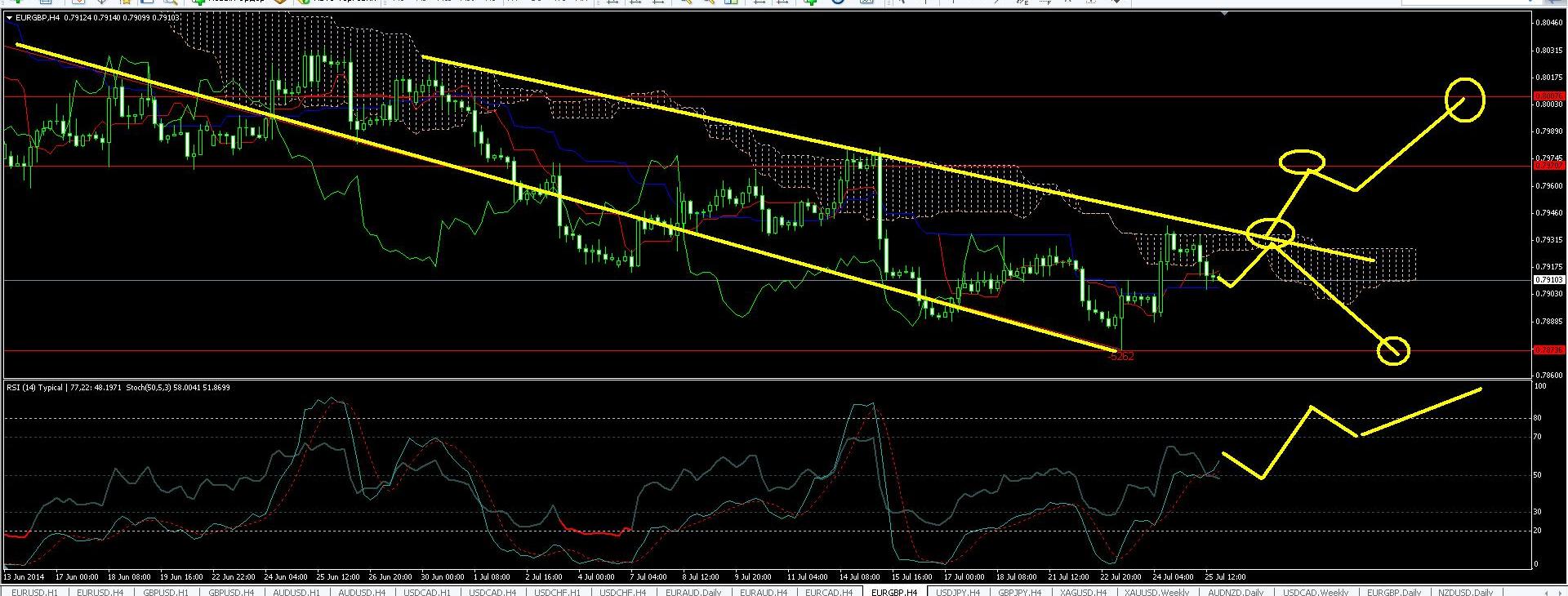Open the AUDNZD.Daily chart tab
1568x596 pixels.
point(1236,592)
